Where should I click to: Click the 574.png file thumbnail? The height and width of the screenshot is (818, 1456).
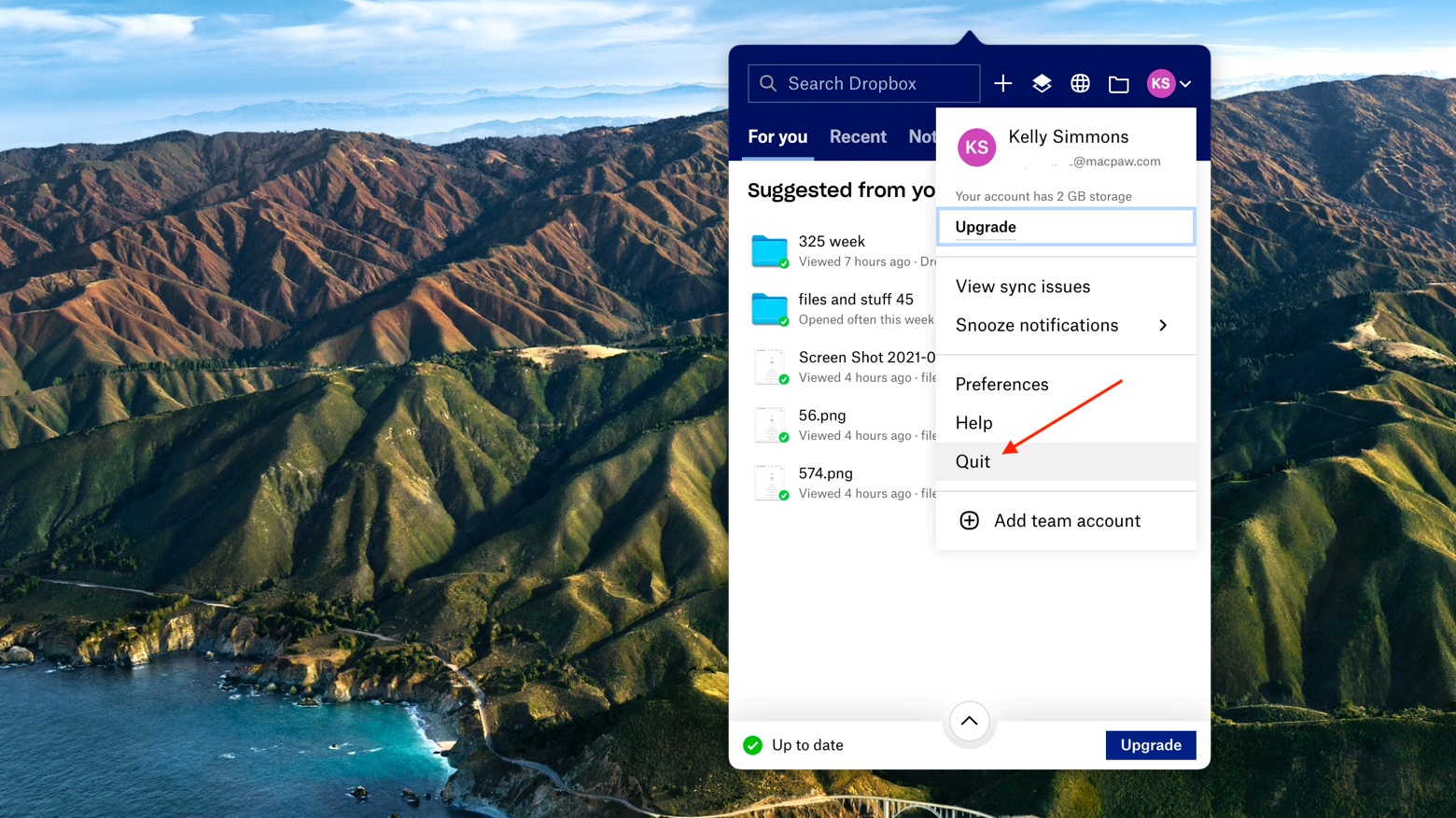click(x=770, y=483)
